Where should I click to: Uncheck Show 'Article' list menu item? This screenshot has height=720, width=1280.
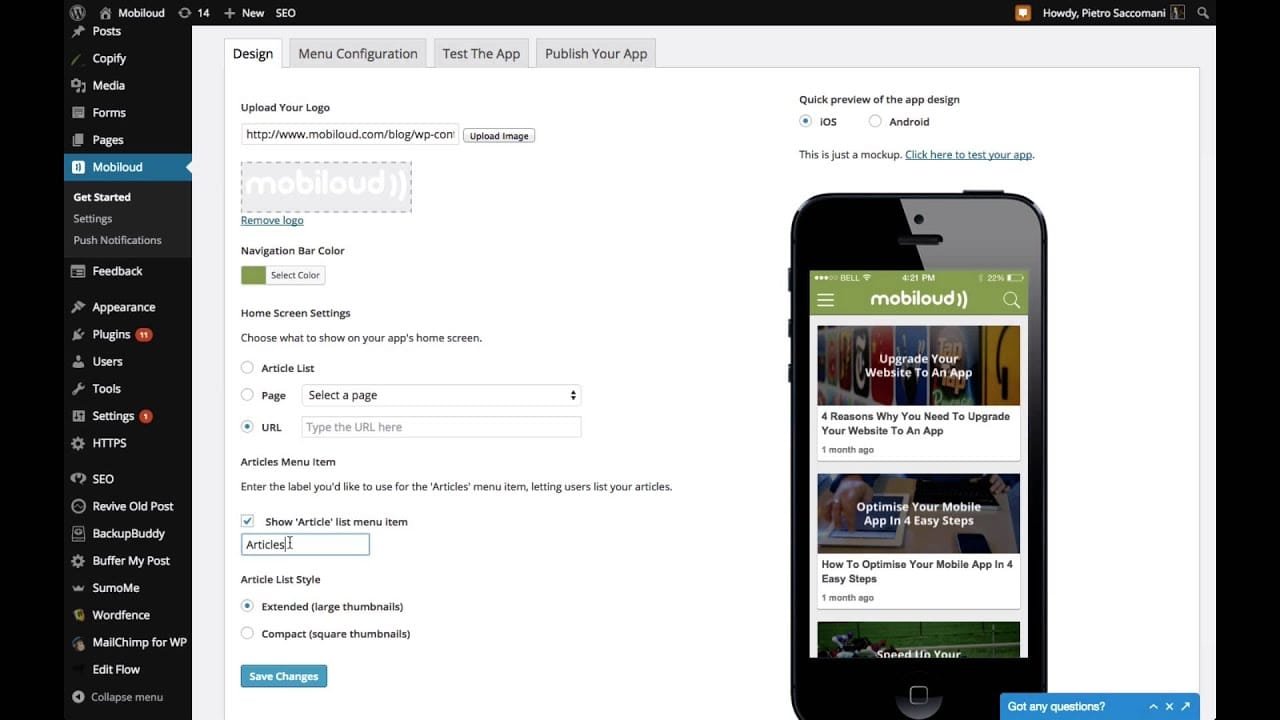[x=247, y=521]
